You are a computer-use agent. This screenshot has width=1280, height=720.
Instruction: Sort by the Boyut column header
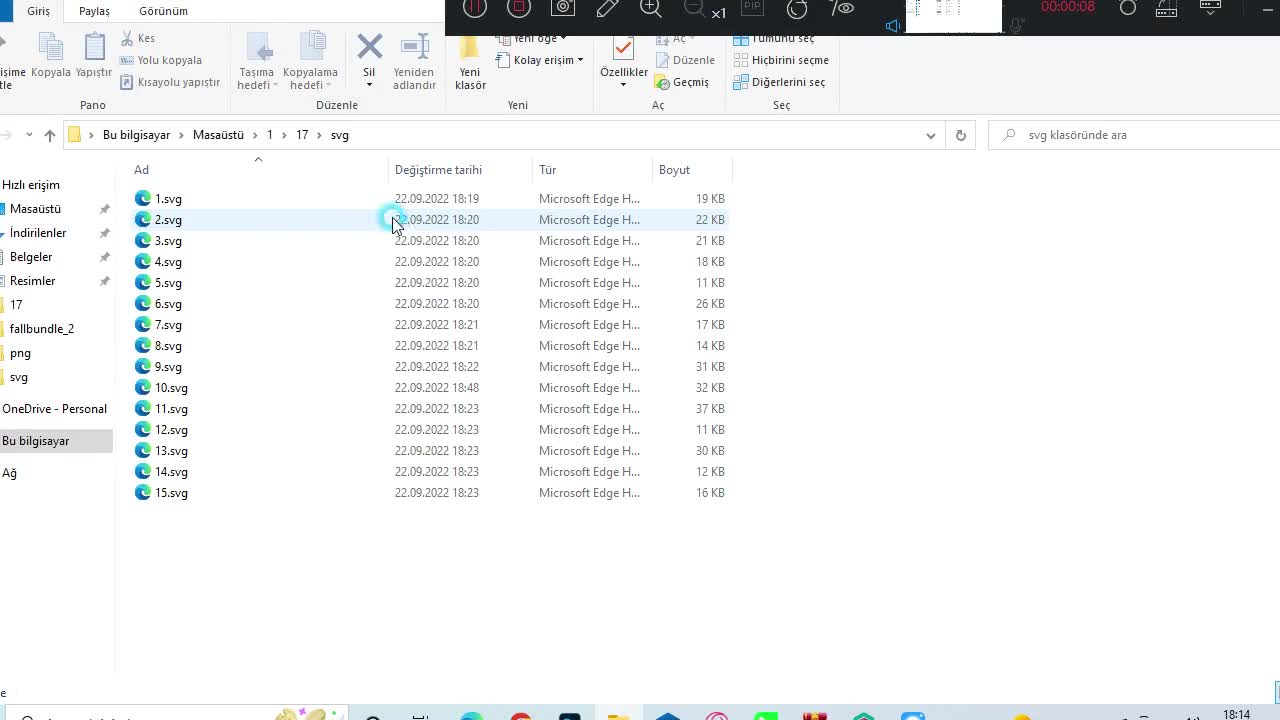click(x=674, y=170)
